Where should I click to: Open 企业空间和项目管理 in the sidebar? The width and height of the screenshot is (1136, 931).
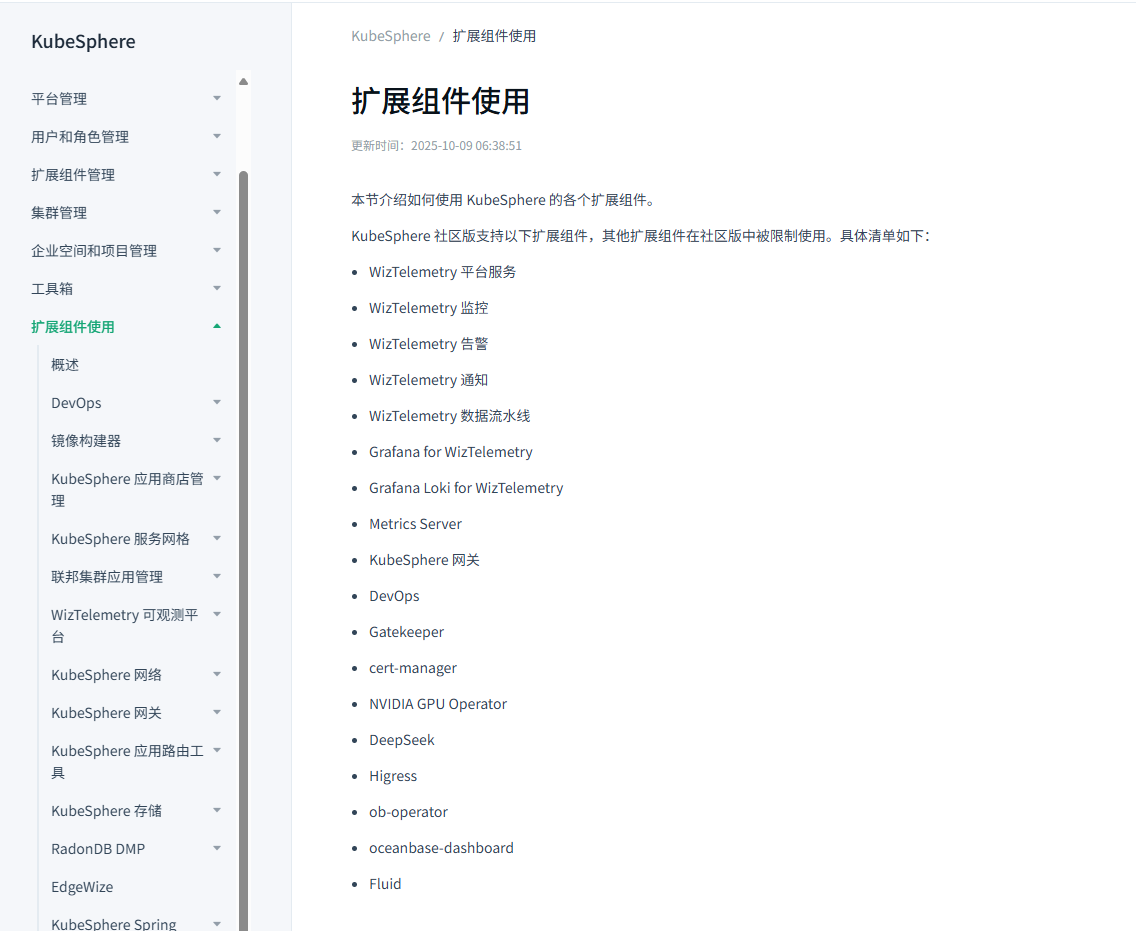(94, 251)
